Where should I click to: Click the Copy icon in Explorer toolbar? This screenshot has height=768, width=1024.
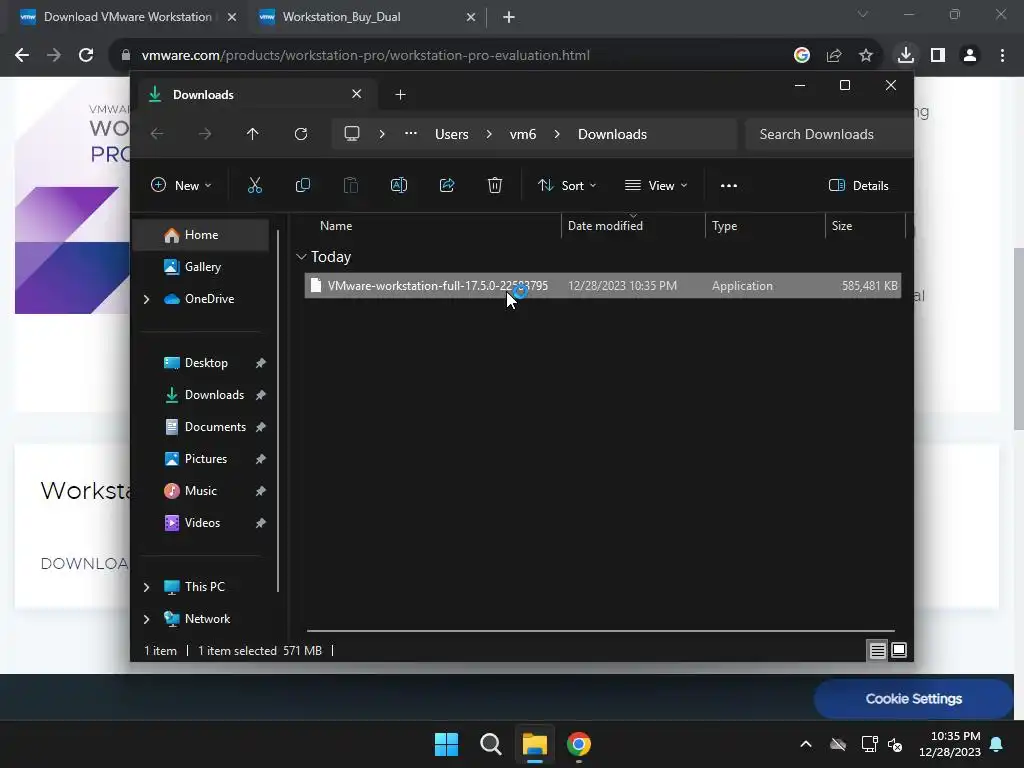coord(302,185)
